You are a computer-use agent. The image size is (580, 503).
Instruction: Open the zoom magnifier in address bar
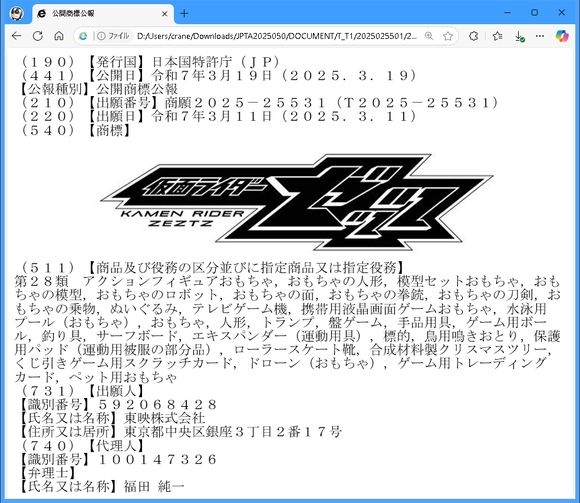(x=429, y=36)
